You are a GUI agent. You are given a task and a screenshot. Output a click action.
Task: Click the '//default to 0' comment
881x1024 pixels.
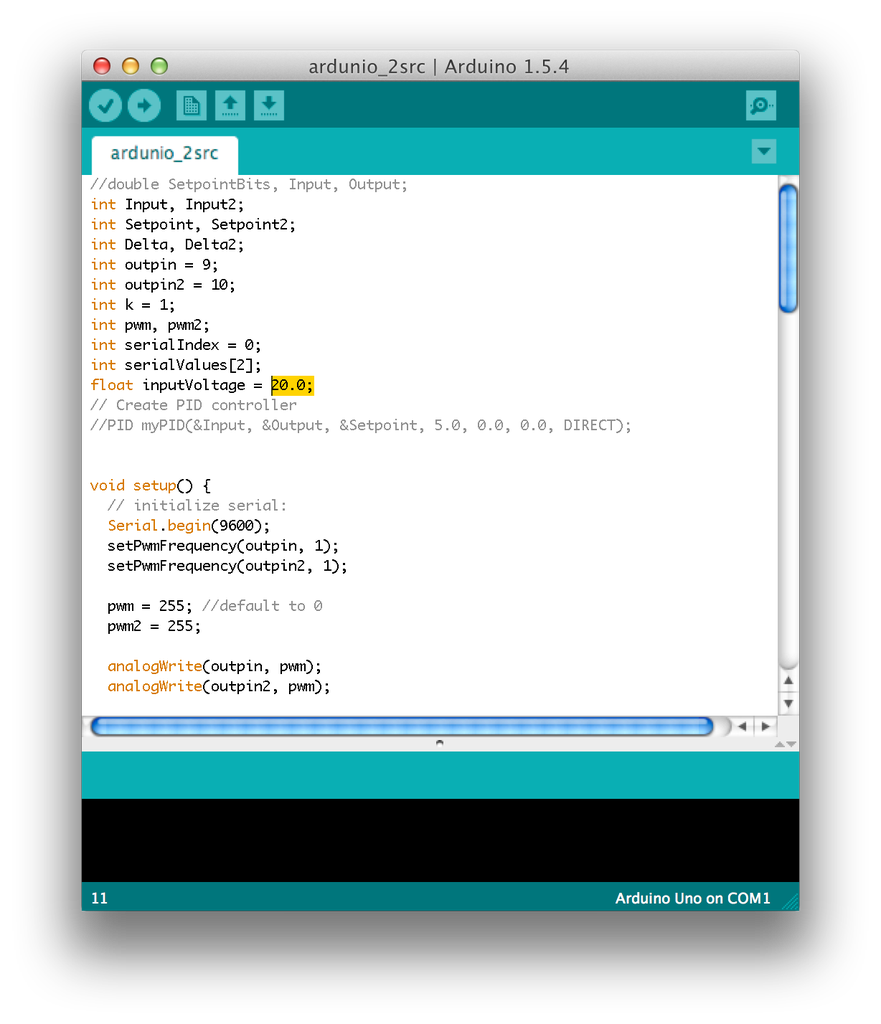263,606
